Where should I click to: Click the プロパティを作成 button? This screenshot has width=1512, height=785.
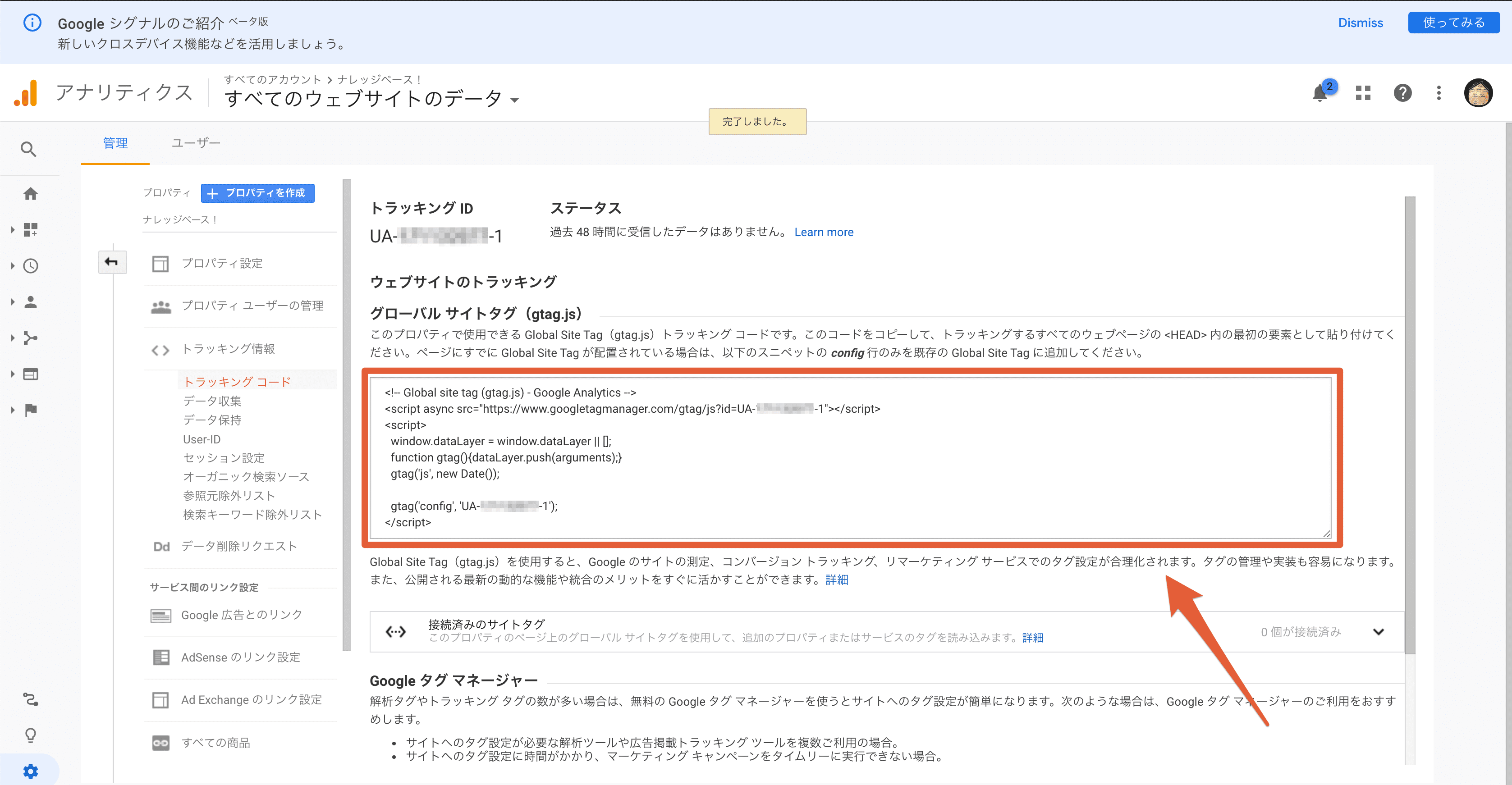tap(258, 193)
